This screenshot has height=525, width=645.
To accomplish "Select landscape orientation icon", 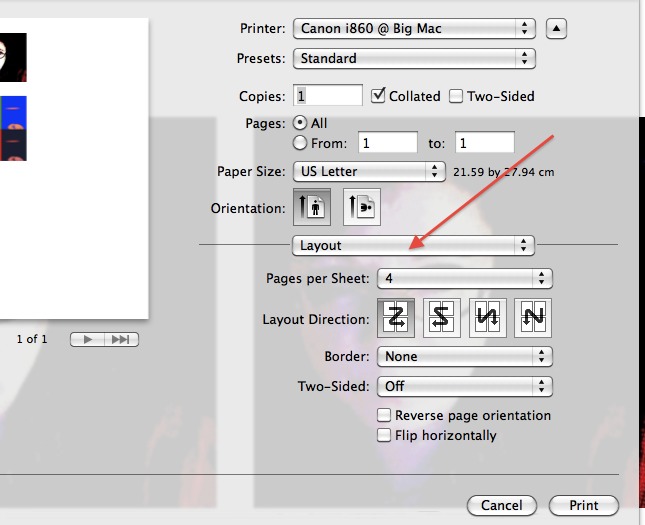I will click(362, 207).
